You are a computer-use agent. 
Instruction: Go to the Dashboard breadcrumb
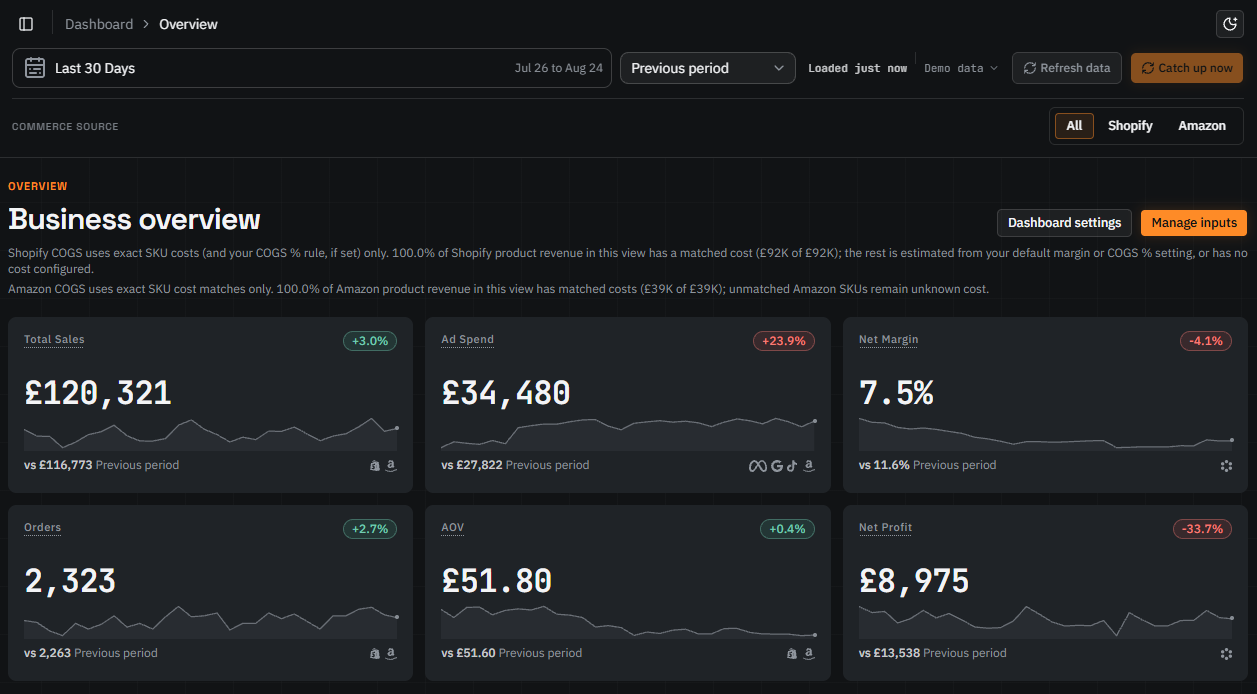pos(99,24)
